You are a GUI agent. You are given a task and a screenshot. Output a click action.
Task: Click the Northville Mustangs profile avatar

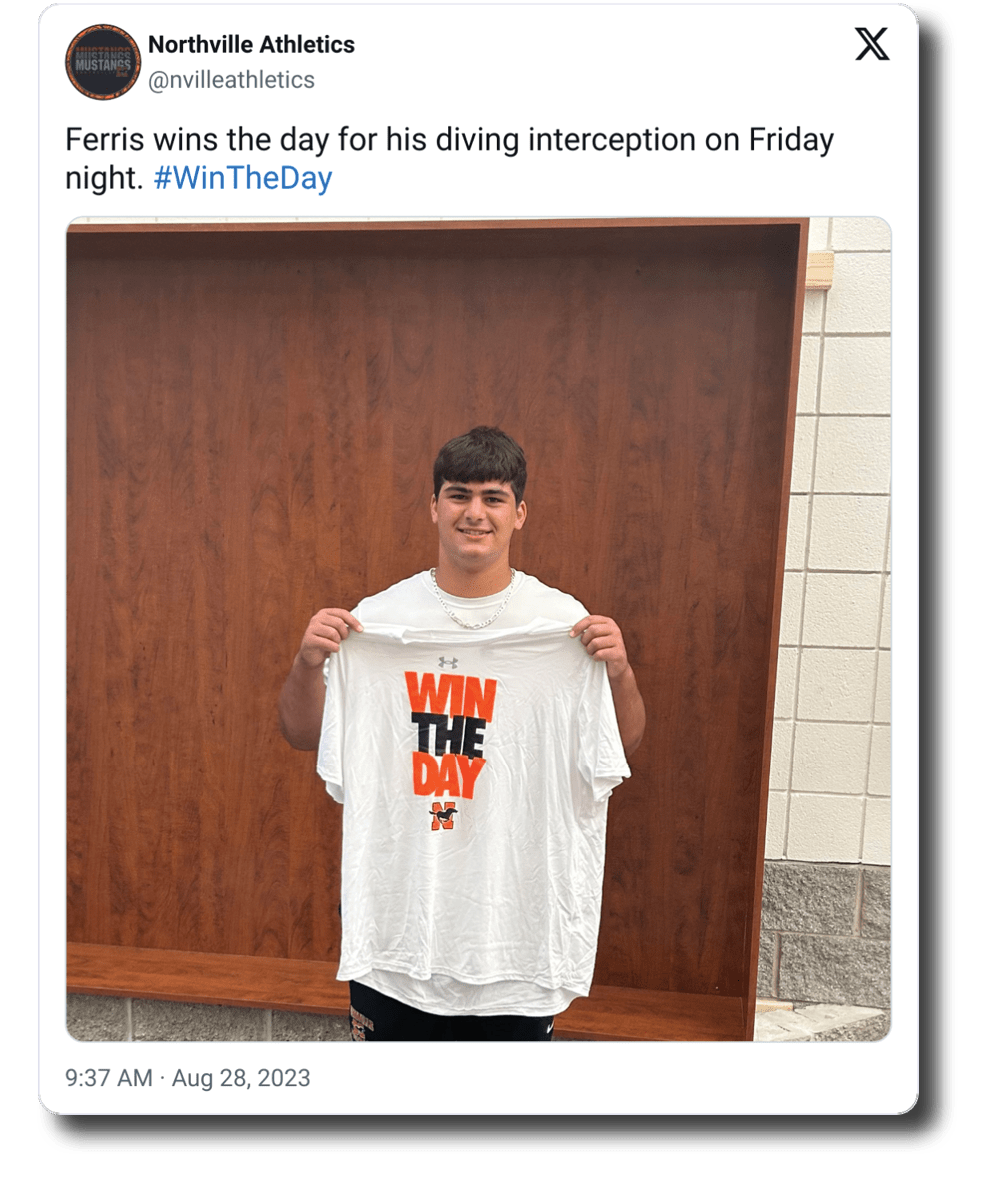[x=103, y=62]
